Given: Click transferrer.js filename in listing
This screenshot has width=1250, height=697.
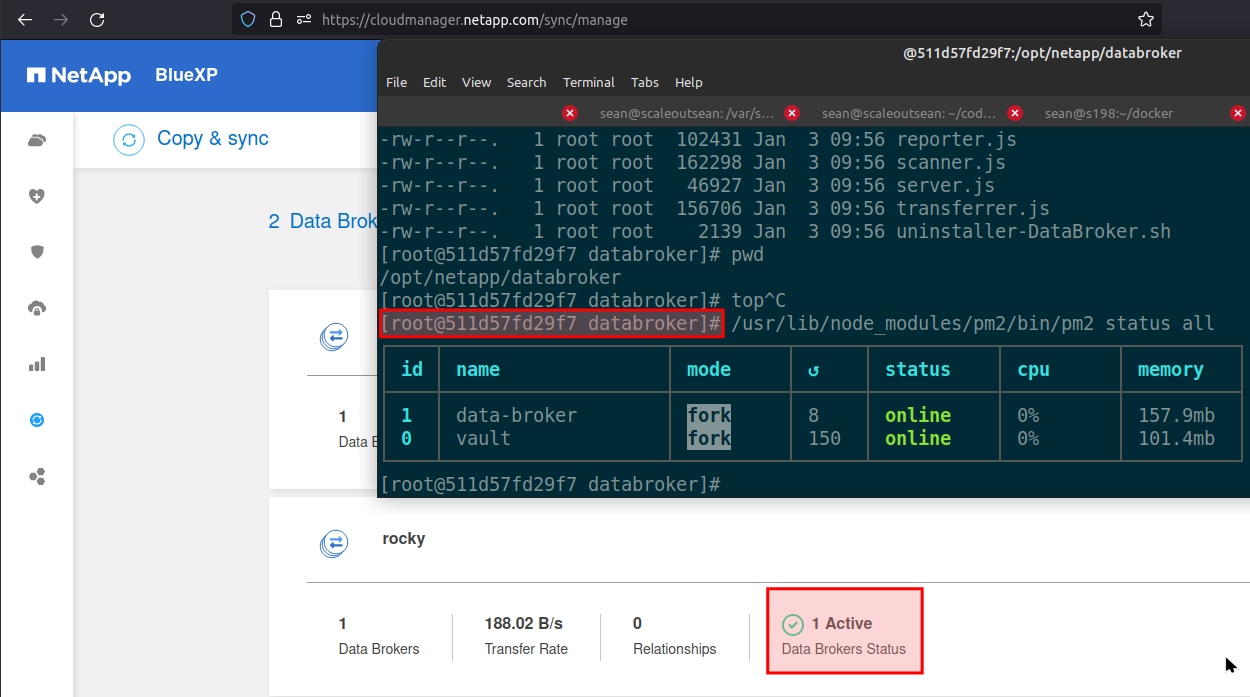Looking at the screenshot, I should tap(973, 208).
